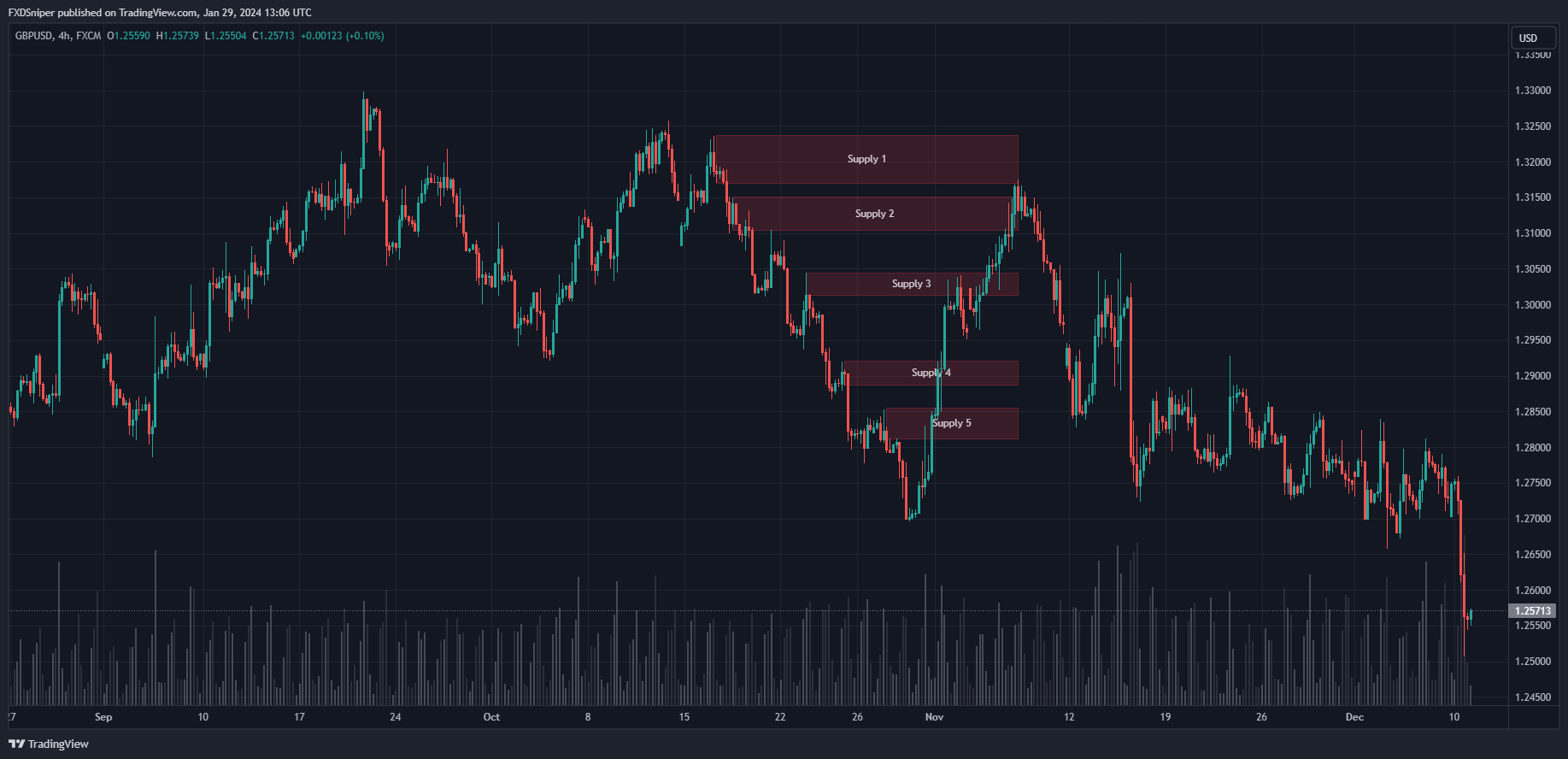
Task: Click the Sep marker on time axis
Action: (x=103, y=717)
